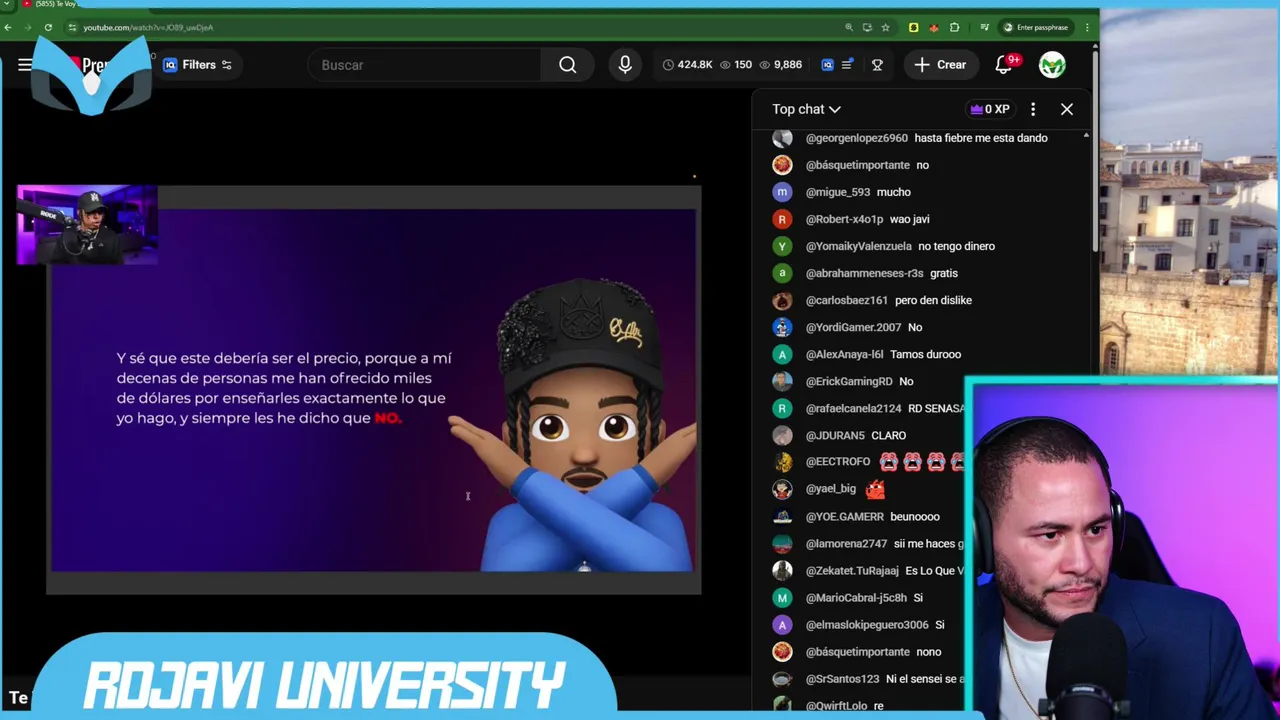The image size is (1280, 720).
Task: Click the yellow extension icon in toolbar
Action: (x=913, y=27)
